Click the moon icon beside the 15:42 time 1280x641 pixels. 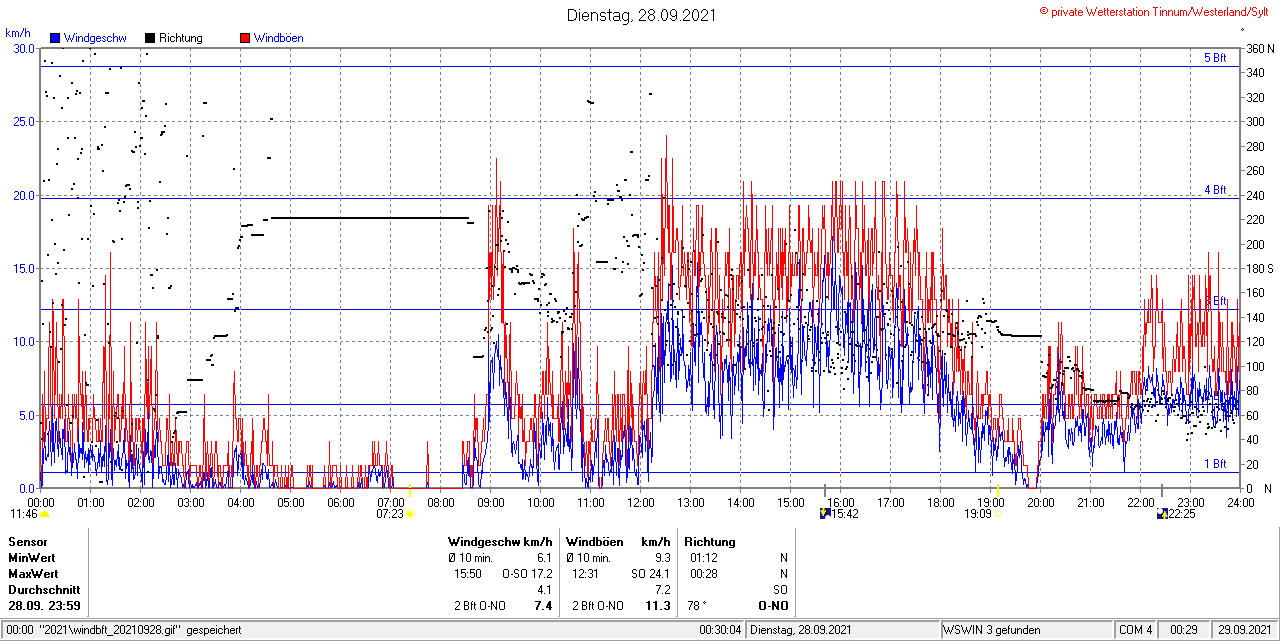click(824, 514)
